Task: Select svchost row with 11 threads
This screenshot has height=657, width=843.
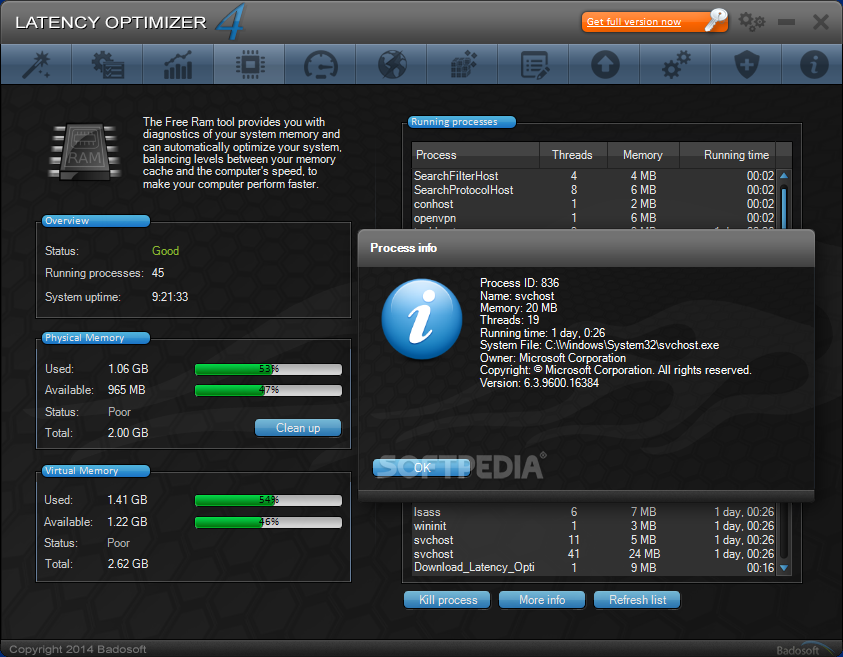Action: [x=594, y=540]
